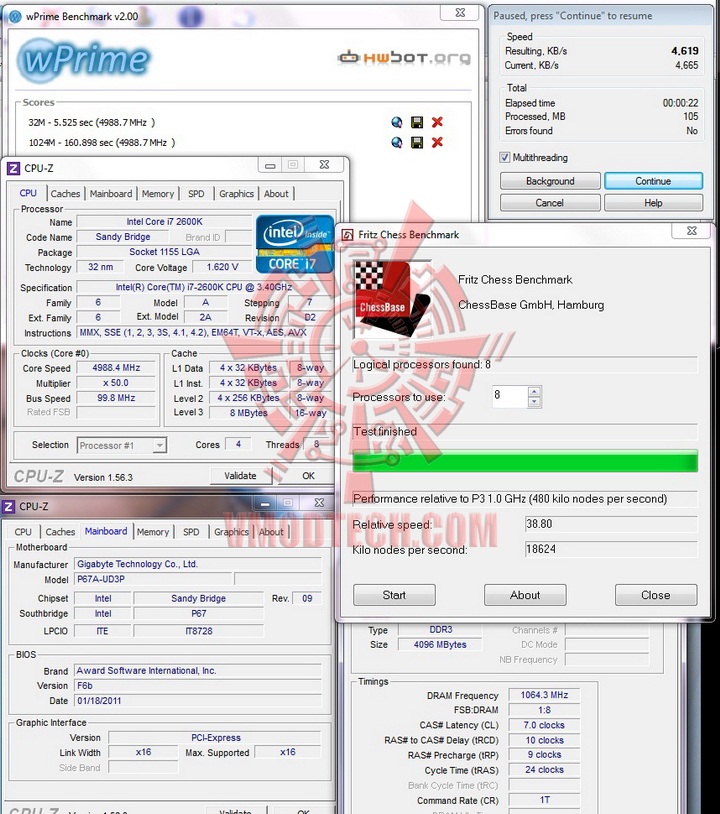Click the DRAM Frequency value 1064.3 MHz
The height and width of the screenshot is (814, 720).
pos(544,695)
